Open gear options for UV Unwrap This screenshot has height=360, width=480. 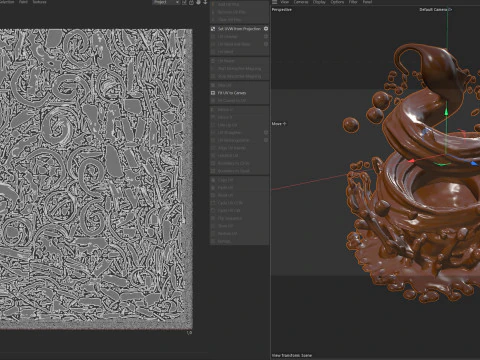point(266,36)
